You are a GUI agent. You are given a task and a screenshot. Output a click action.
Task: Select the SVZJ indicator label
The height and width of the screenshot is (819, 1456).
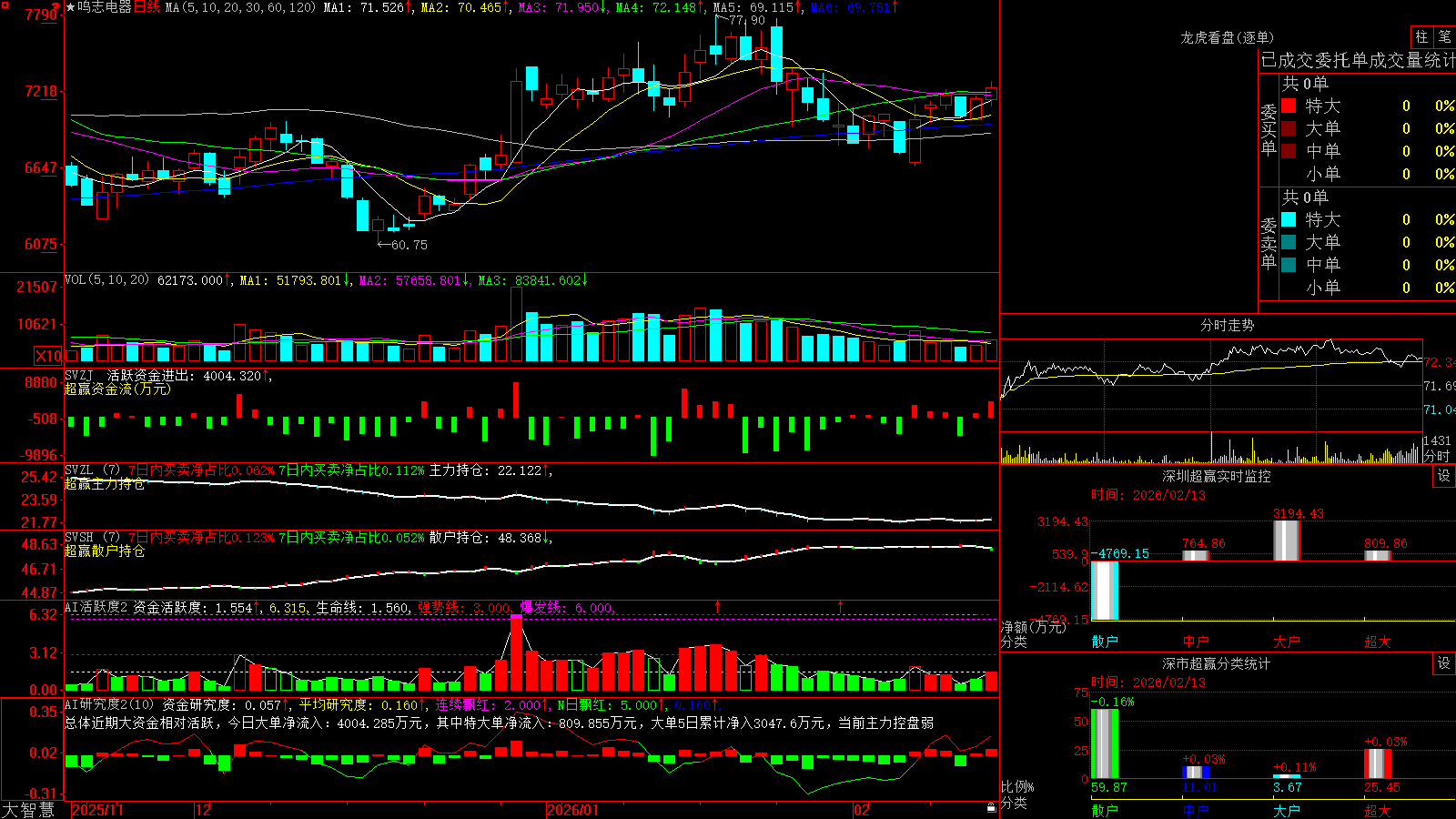coord(79,375)
